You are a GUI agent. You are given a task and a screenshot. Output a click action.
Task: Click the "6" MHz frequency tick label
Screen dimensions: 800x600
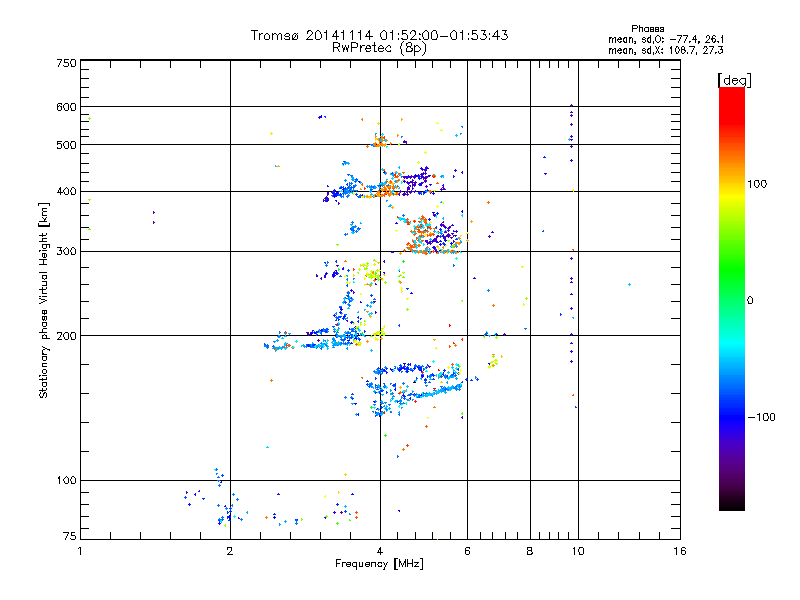pos(467,551)
